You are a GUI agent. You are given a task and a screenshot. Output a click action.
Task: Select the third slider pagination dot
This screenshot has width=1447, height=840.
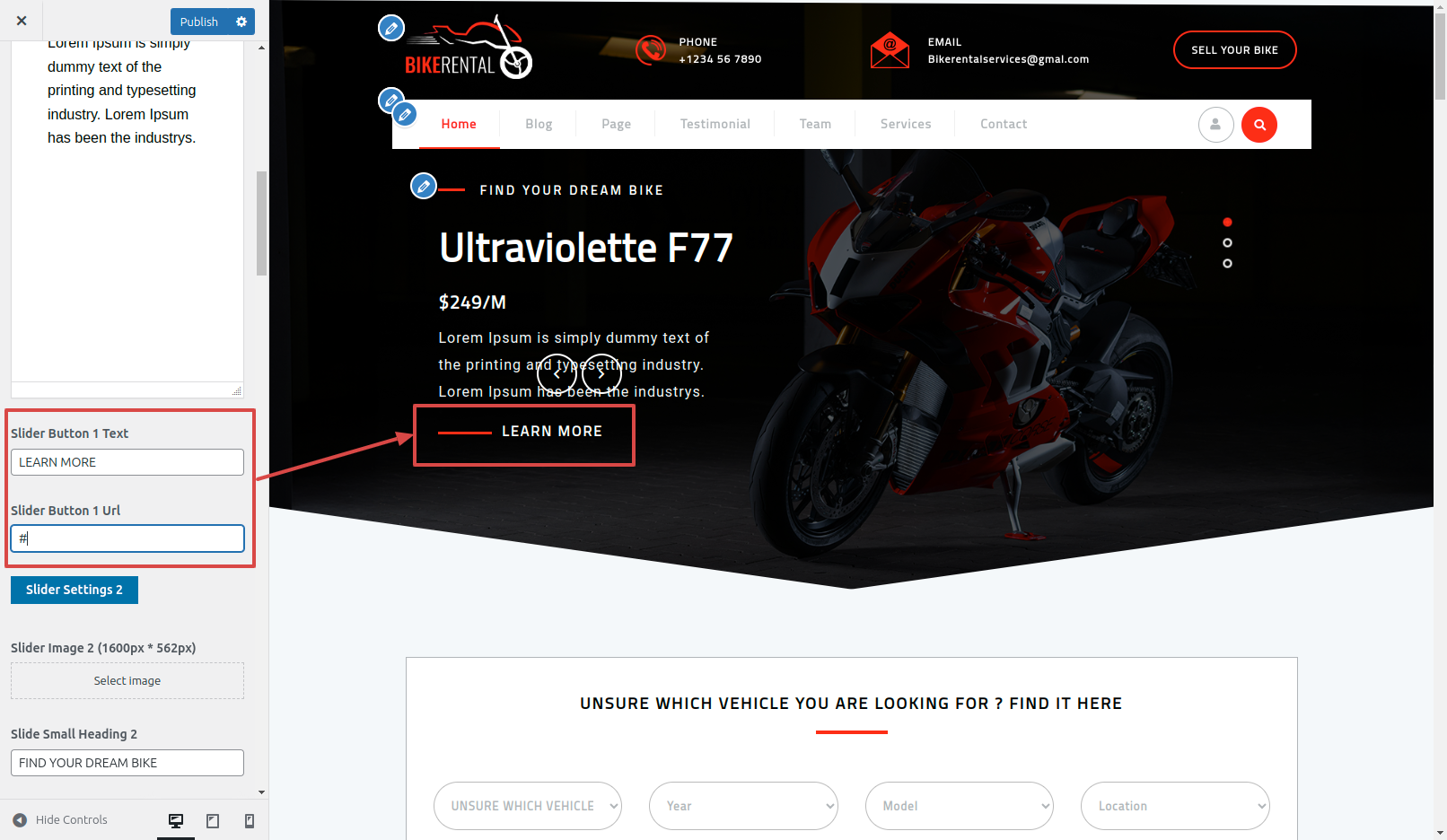pos(1227,263)
